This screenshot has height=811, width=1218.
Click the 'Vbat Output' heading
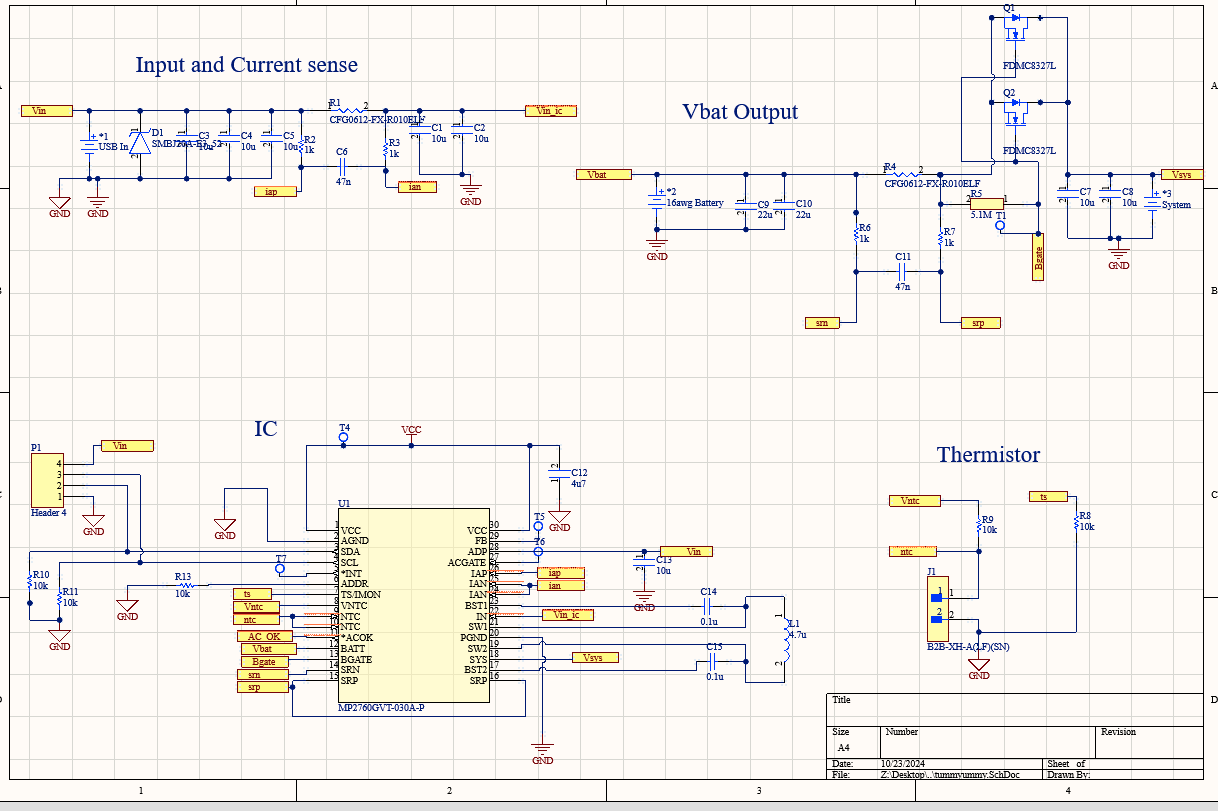(740, 112)
